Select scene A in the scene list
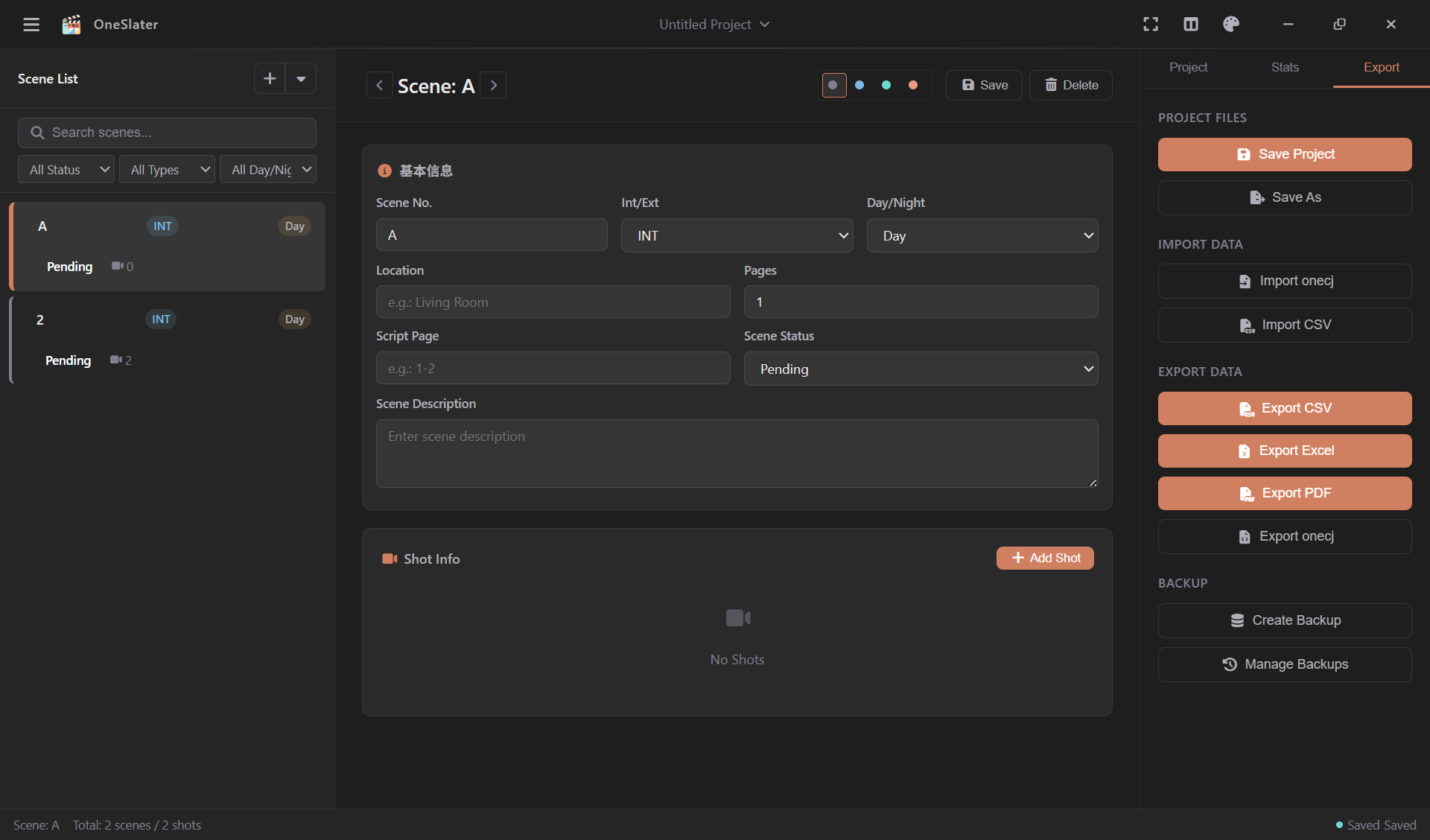The width and height of the screenshot is (1430, 840). tap(168, 246)
